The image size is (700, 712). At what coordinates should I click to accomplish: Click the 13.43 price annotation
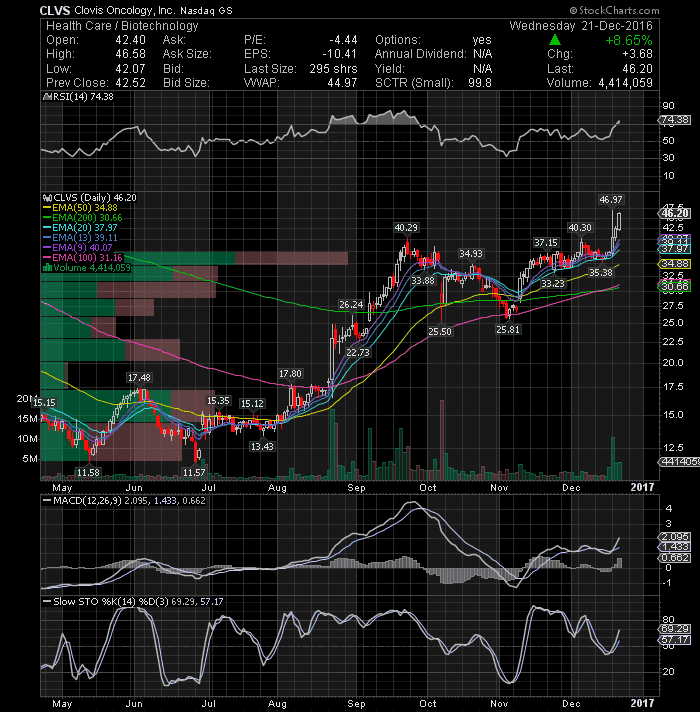262,446
